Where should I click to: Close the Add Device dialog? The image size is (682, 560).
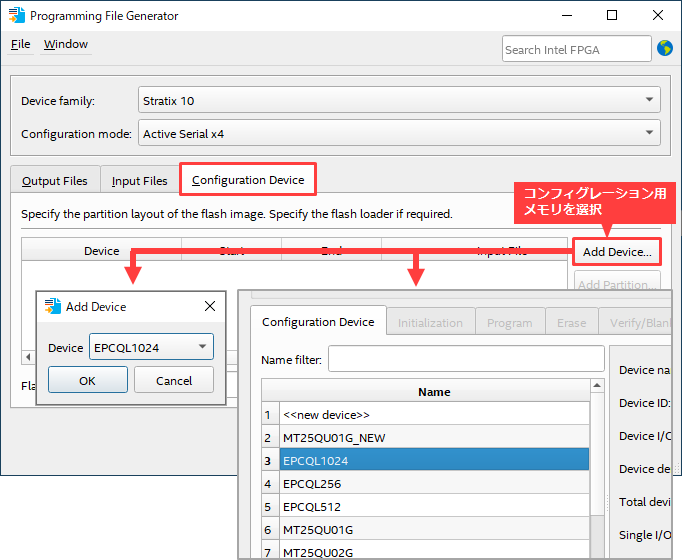pos(210,307)
